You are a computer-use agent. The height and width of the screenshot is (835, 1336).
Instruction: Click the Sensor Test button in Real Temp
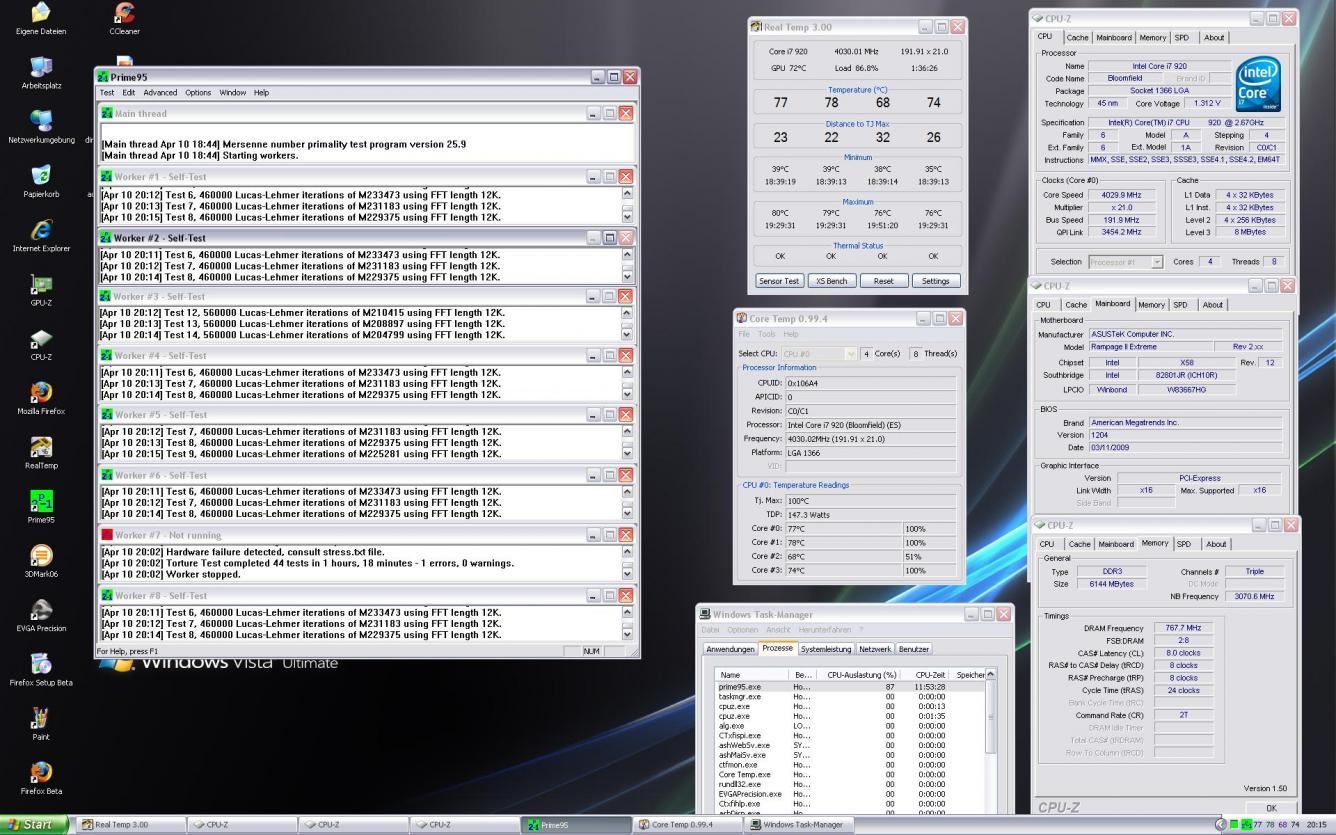click(x=778, y=281)
